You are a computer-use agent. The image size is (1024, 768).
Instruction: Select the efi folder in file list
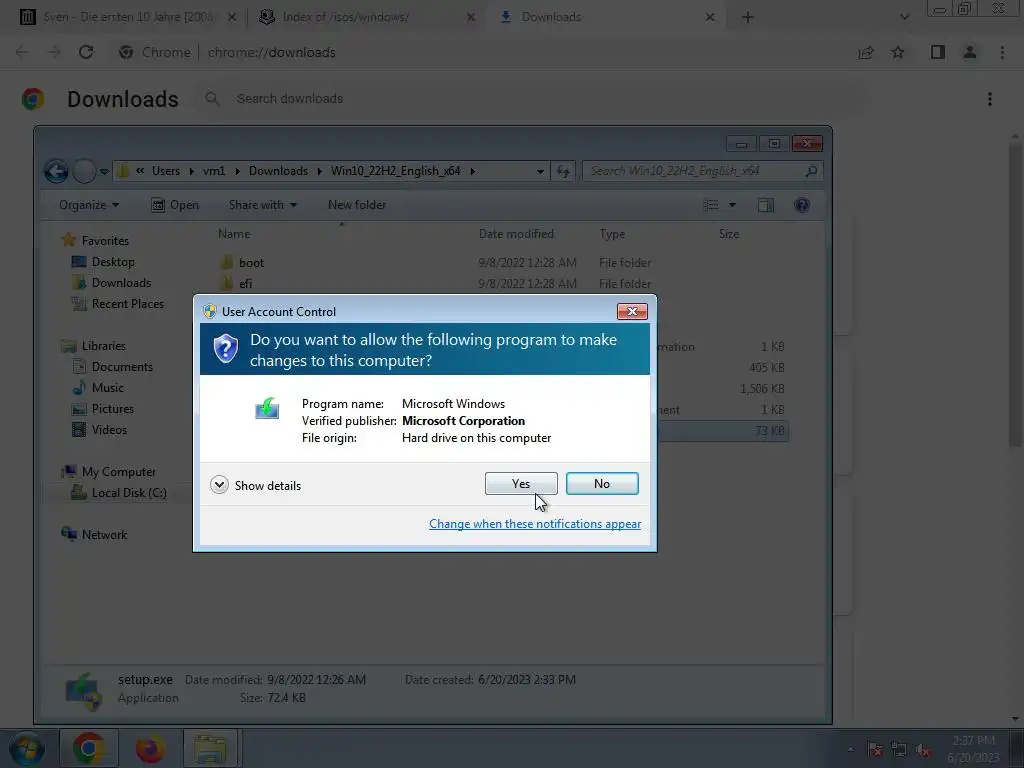pos(236,283)
